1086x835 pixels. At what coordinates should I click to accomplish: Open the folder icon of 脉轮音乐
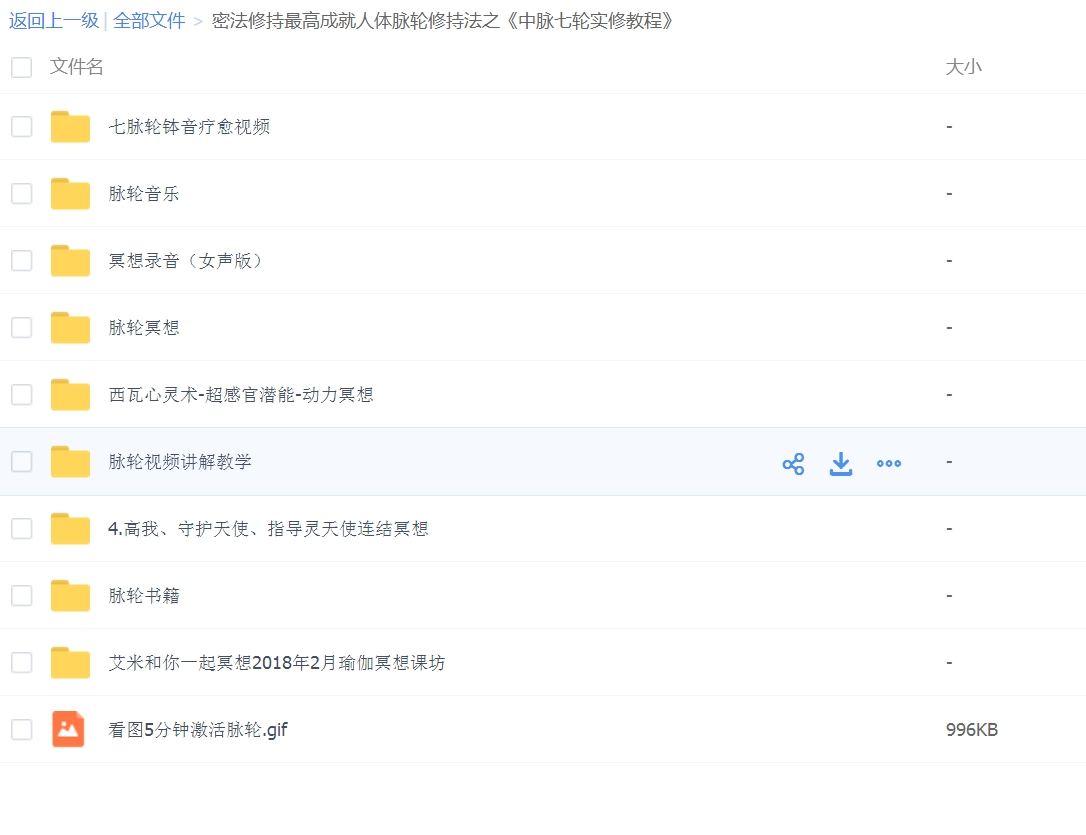tap(70, 193)
